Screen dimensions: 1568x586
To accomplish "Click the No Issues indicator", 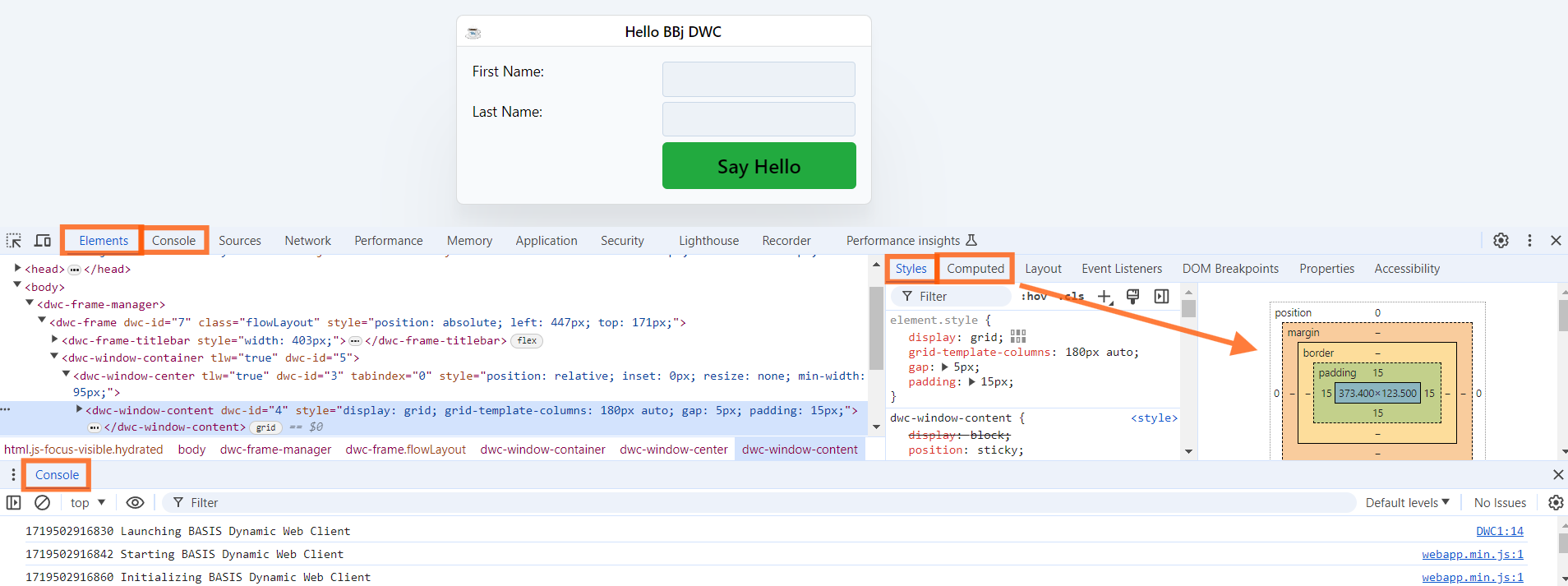I will 1500,502.
